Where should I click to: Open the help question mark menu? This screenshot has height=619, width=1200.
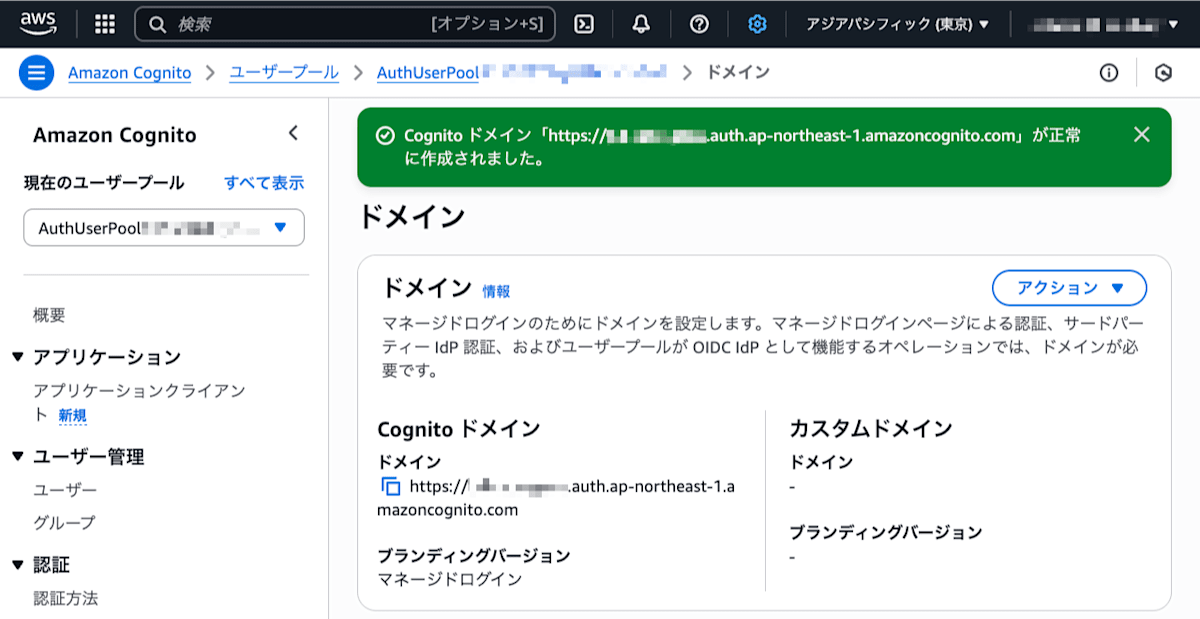tap(699, 24)
